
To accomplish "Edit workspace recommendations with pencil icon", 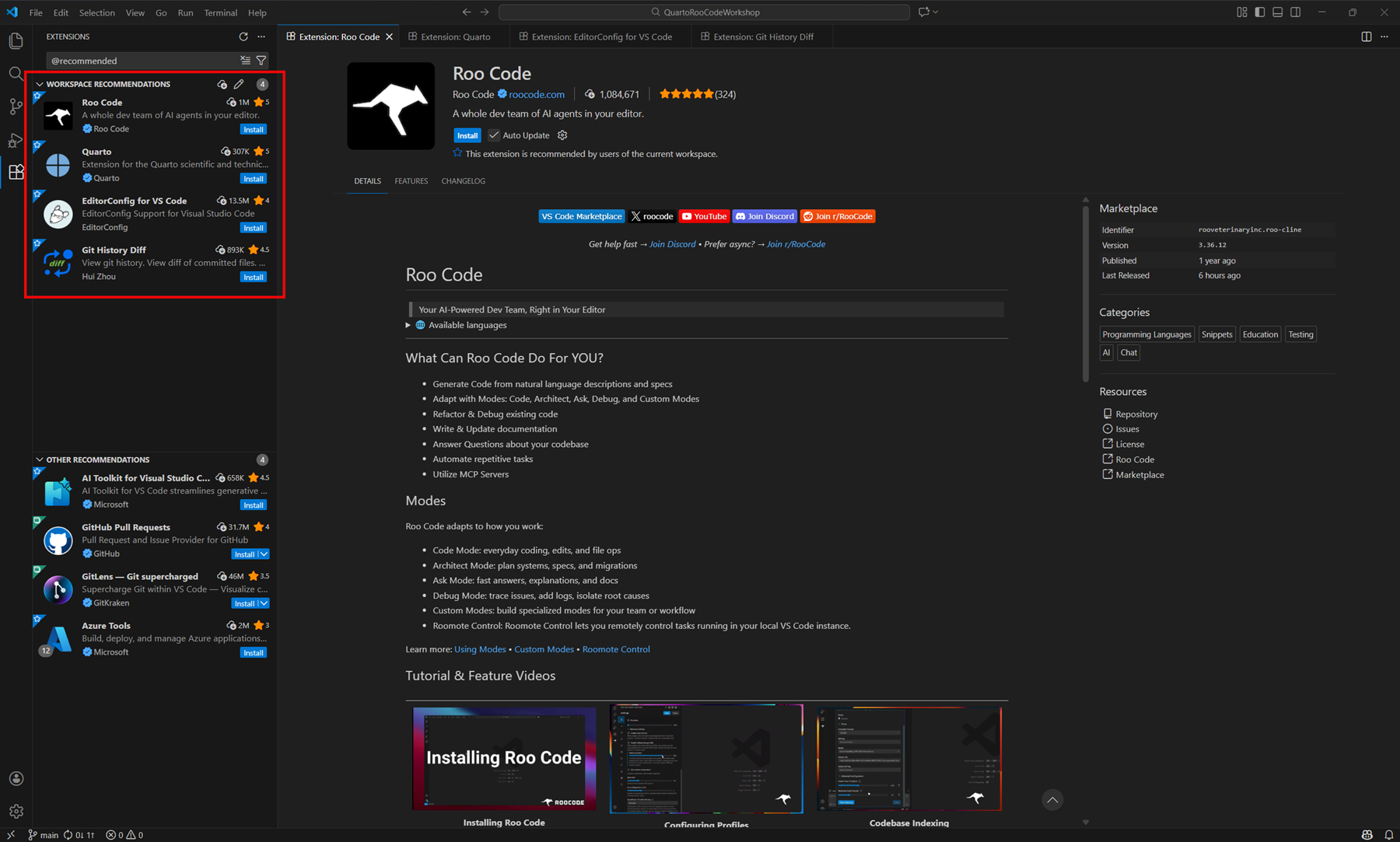I will (x=239, y=84).
